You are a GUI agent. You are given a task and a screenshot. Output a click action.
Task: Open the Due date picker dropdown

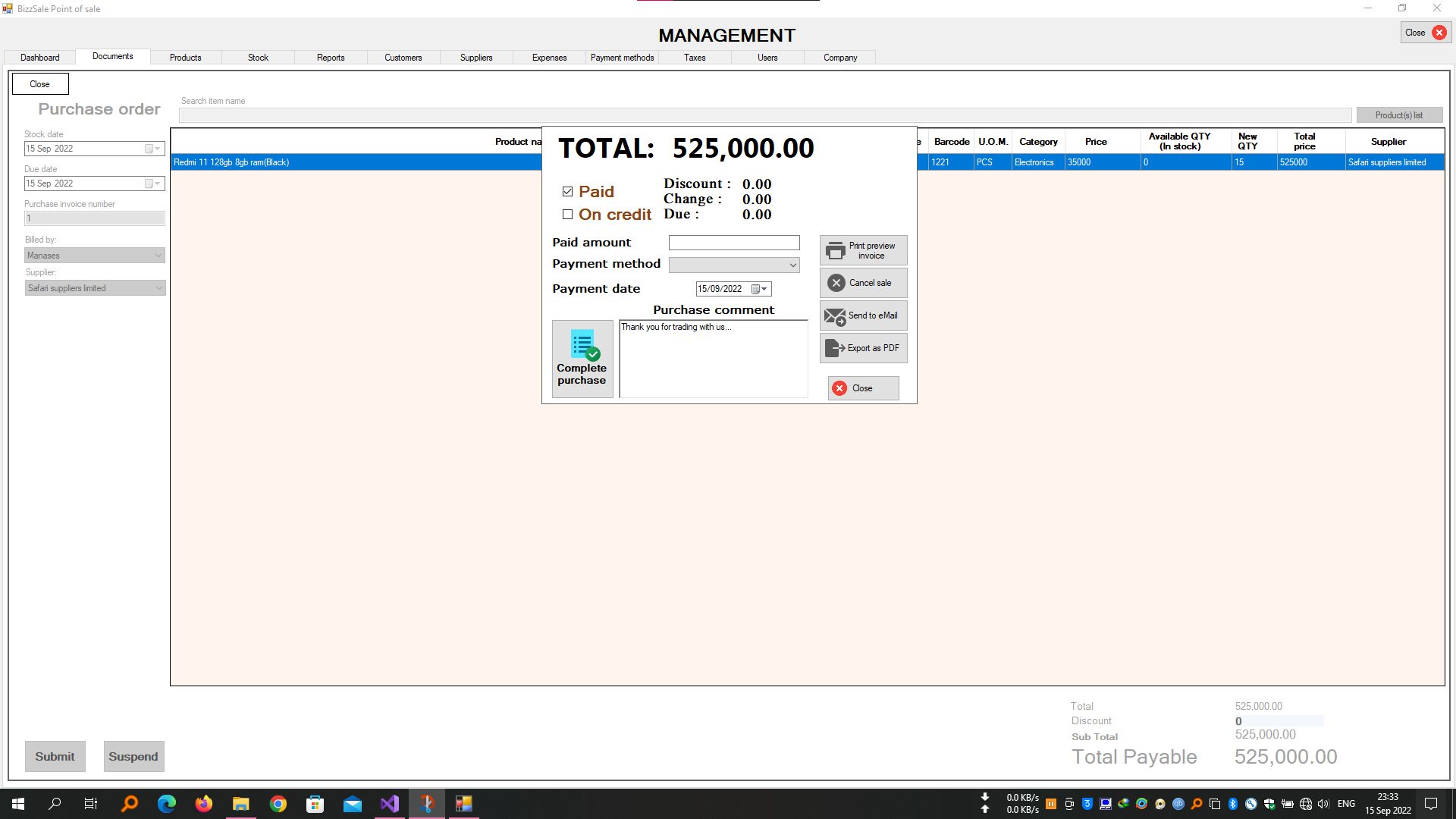[158, 184]
